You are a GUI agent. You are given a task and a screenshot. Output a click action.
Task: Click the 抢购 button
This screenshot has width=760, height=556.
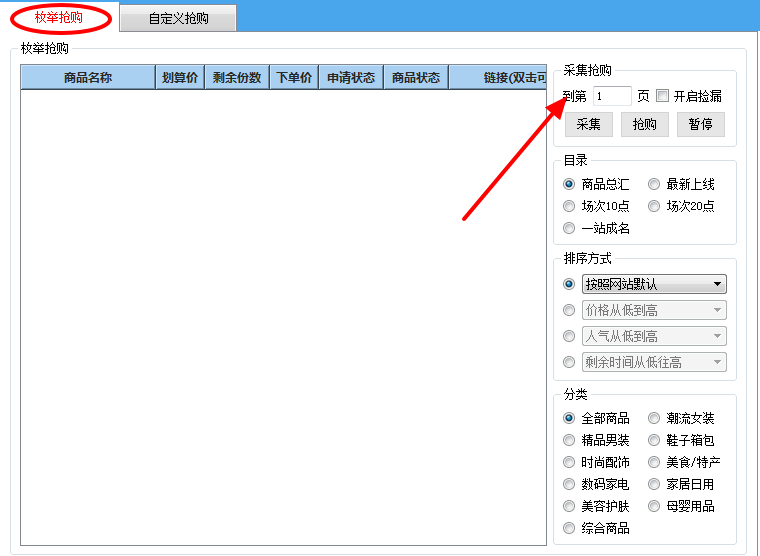pyautogui.click(x=645, y=124)
